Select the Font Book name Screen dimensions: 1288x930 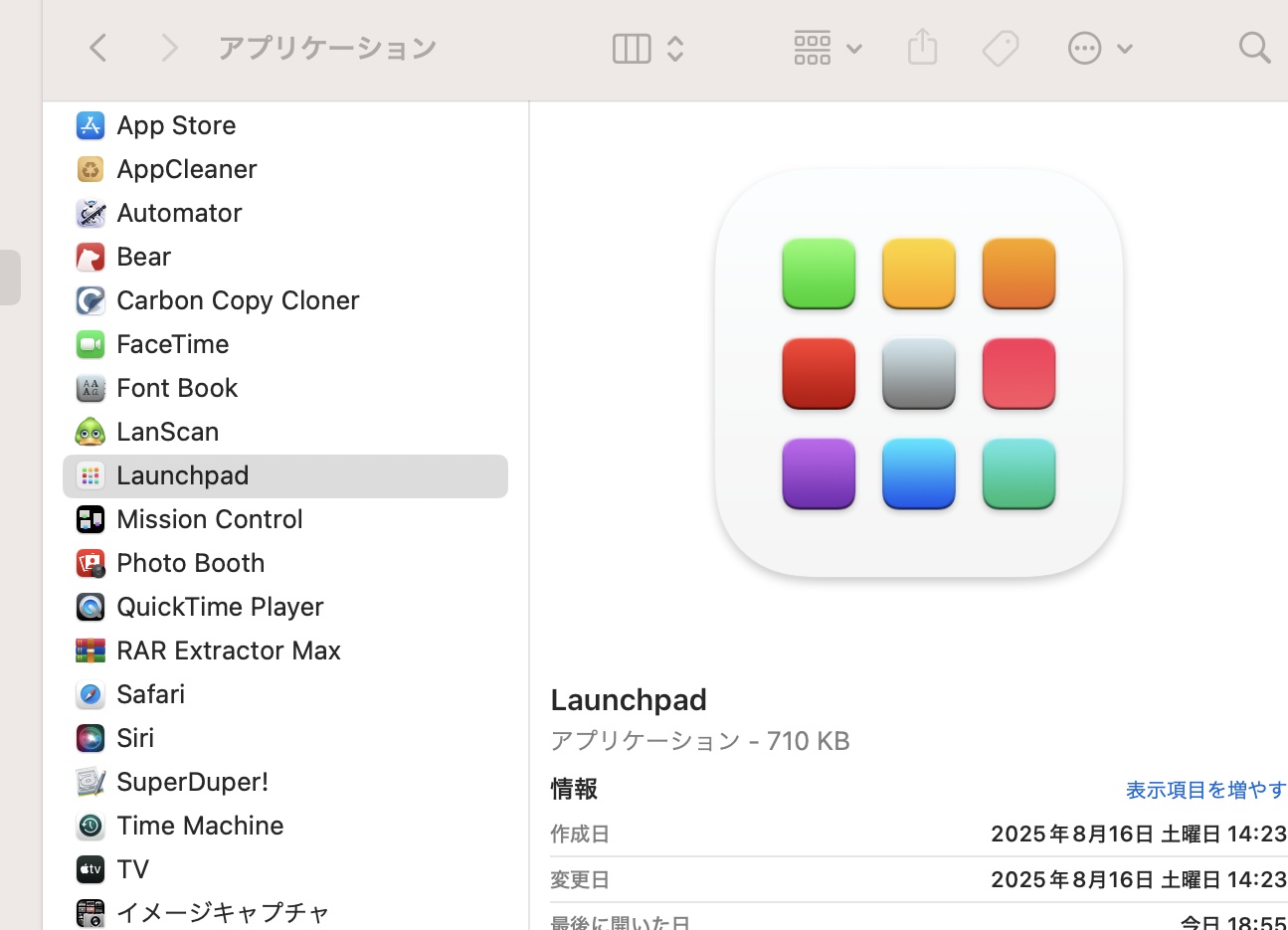[177, 388]
